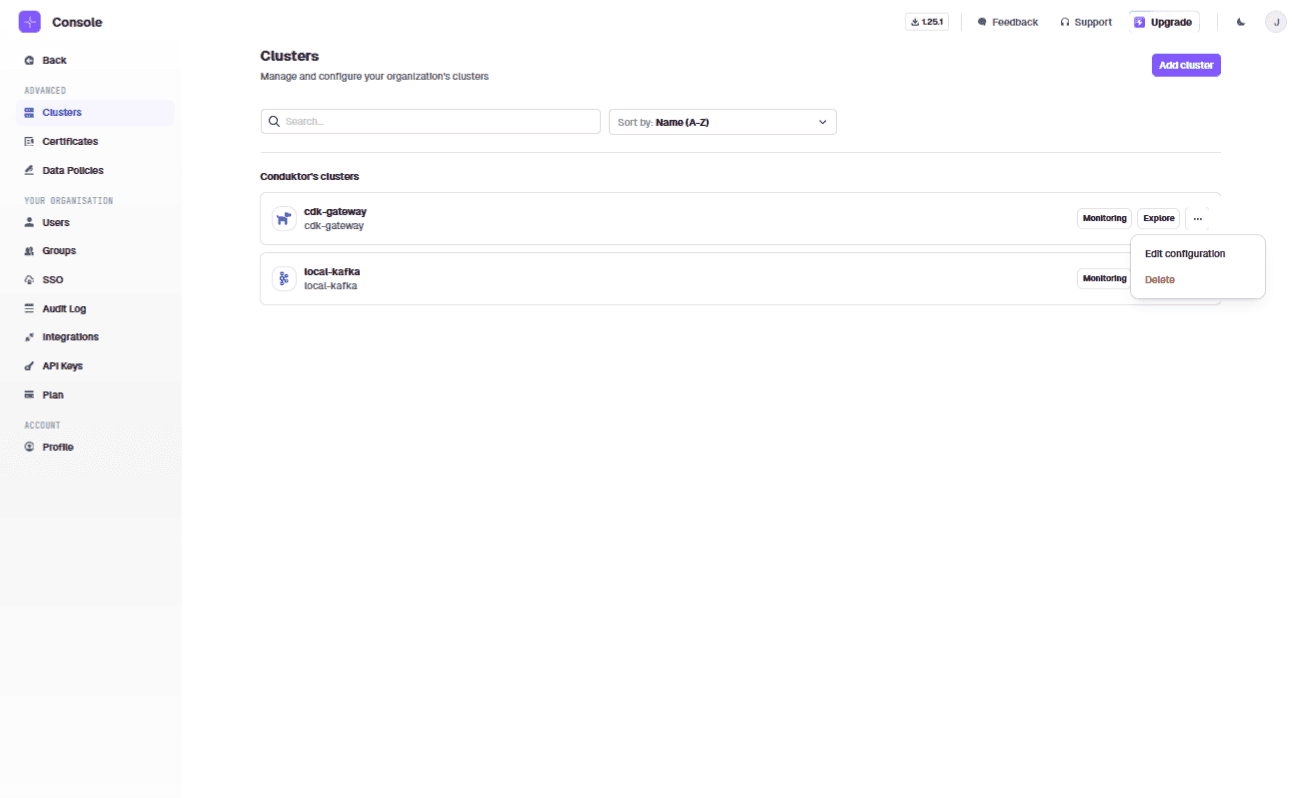Open the Integrations sidebar item

(x=70, y=337)
